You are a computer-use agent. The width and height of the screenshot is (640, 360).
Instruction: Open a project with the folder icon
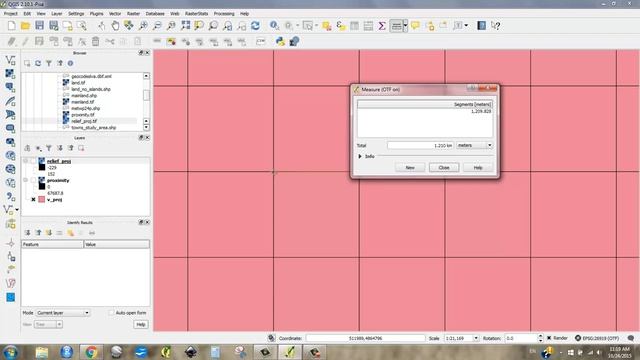25,26
